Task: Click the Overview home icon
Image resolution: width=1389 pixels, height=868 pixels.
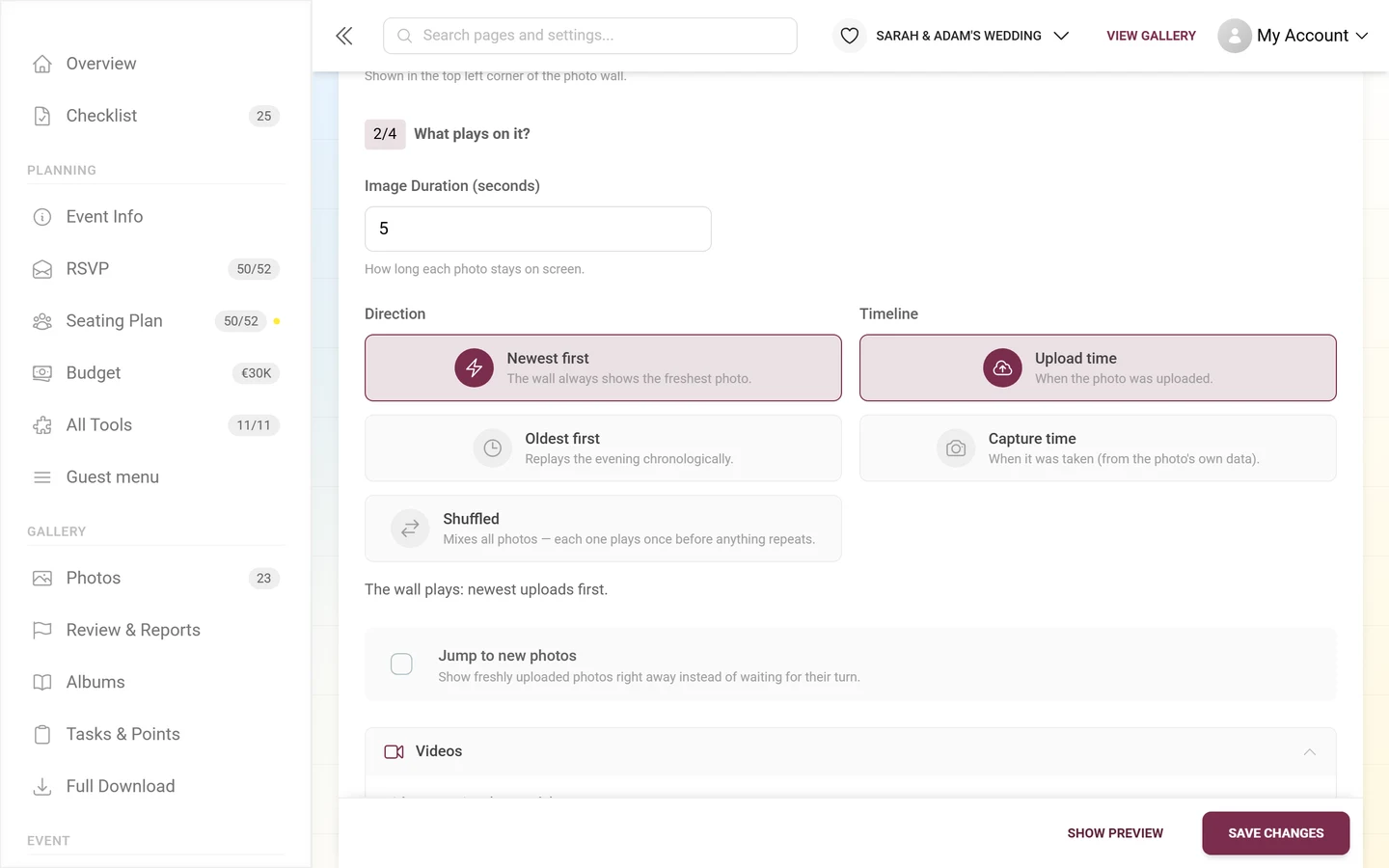Action: (x=42, y=64)
